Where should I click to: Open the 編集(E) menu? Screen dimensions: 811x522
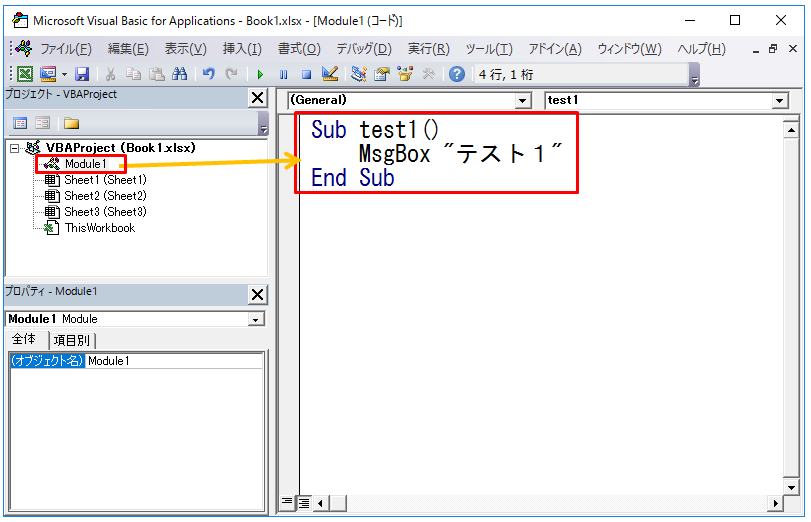128,49
